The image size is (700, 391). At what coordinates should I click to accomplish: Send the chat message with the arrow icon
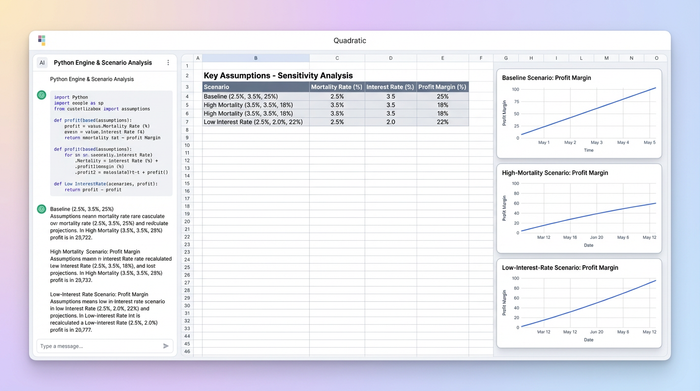point(166,346)
